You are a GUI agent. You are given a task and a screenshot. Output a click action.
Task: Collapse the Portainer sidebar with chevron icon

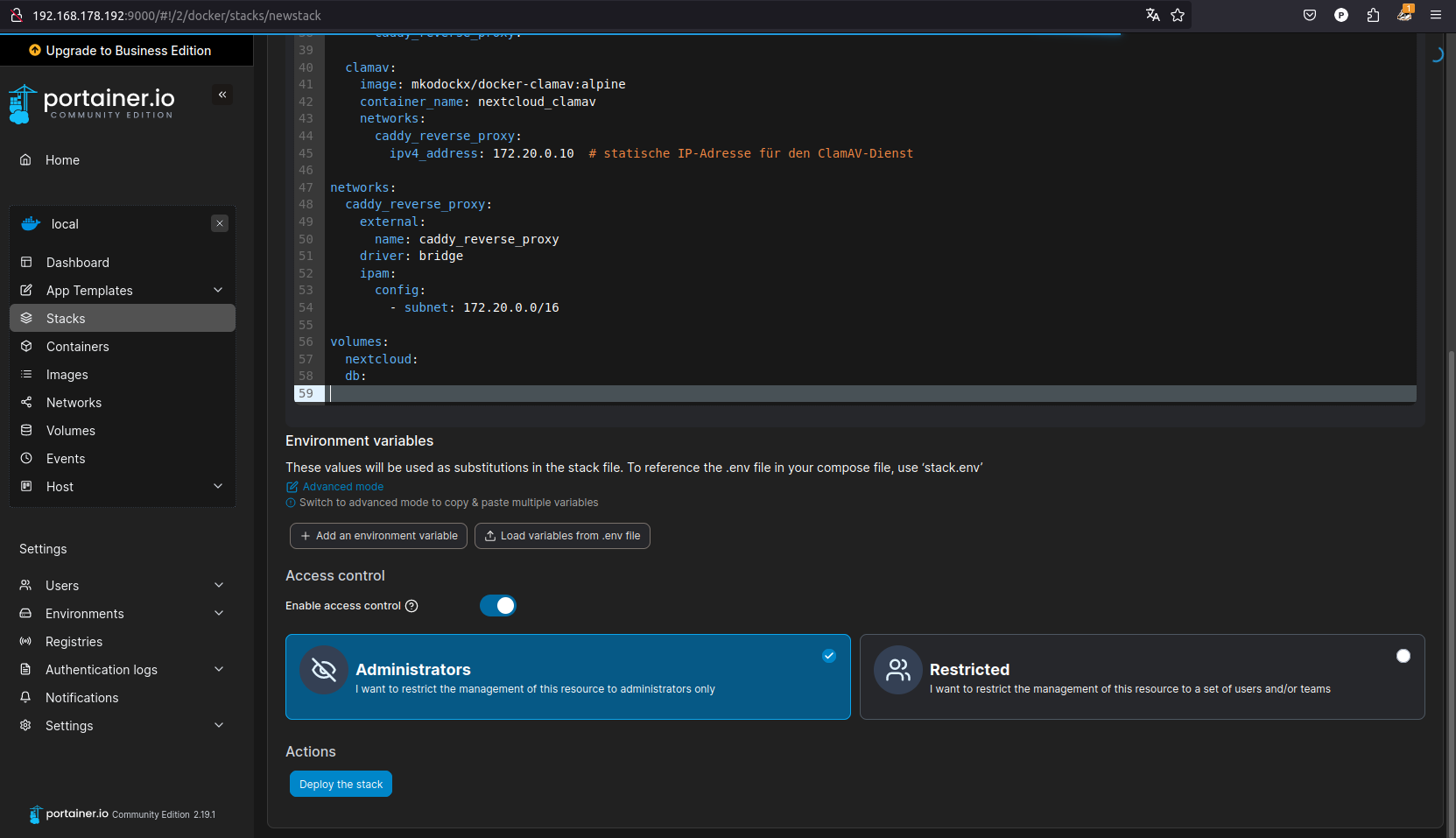tap(222, 95)
